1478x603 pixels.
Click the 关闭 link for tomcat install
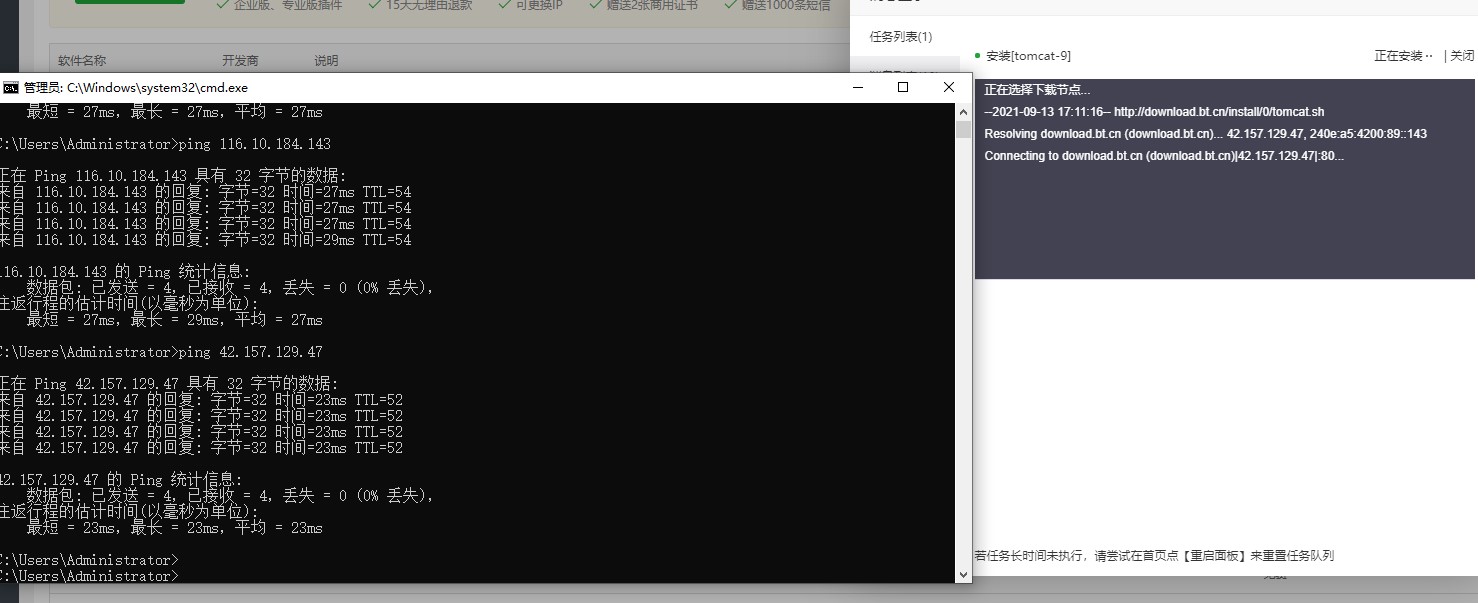(x=1462, y=56)
